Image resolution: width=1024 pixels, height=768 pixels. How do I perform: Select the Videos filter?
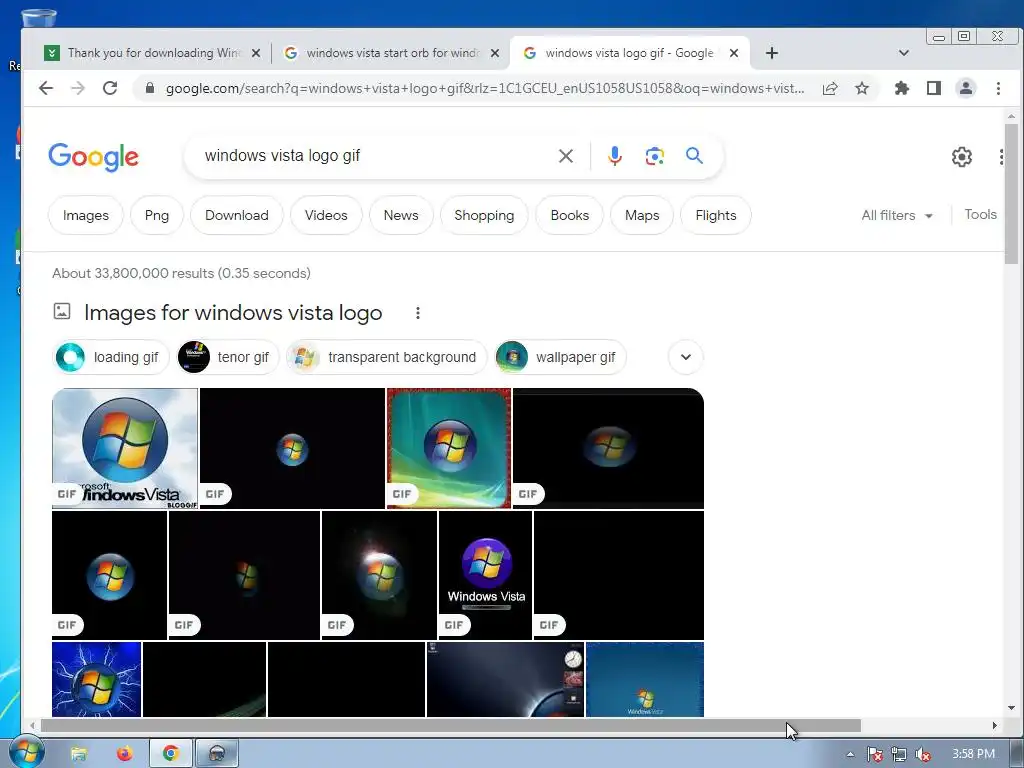tap(326, 216)
